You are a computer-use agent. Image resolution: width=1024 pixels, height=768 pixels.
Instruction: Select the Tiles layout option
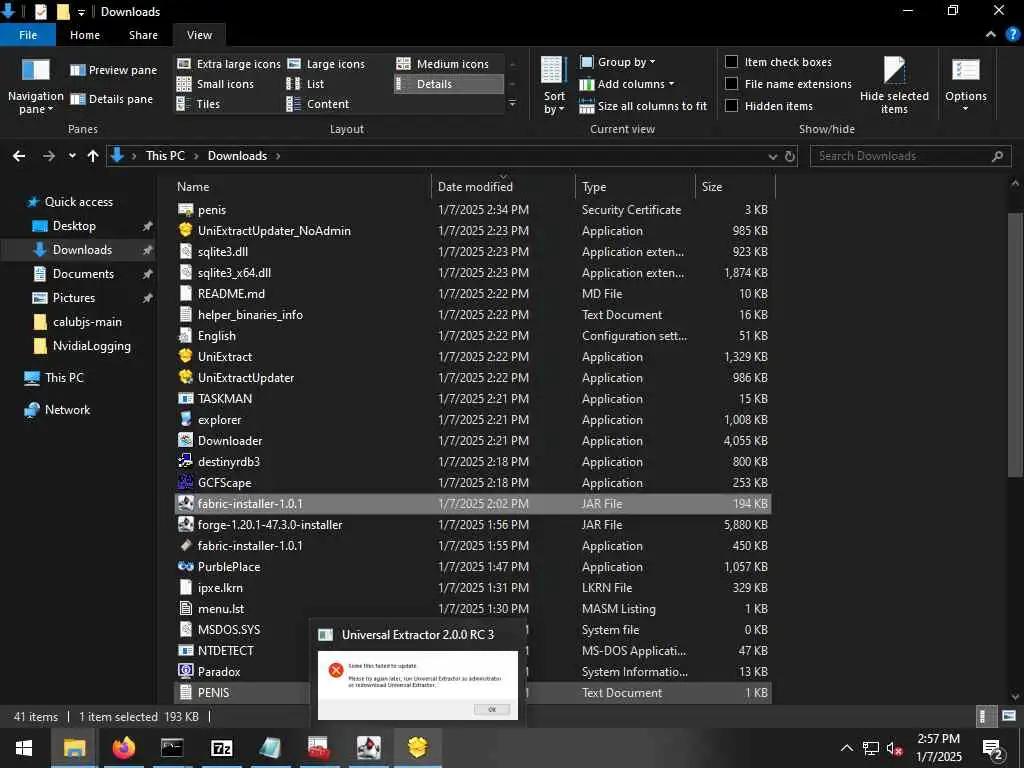pyautogui.click(x=199, y=104)
